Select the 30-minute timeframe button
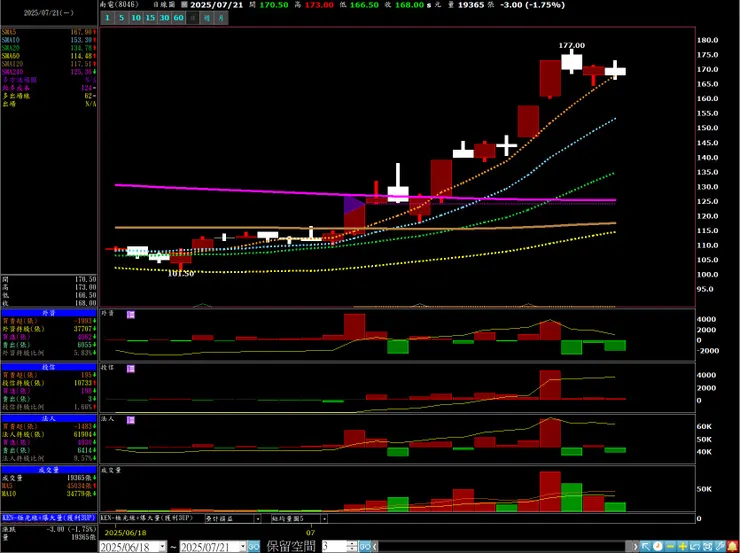 coord(164,18)
